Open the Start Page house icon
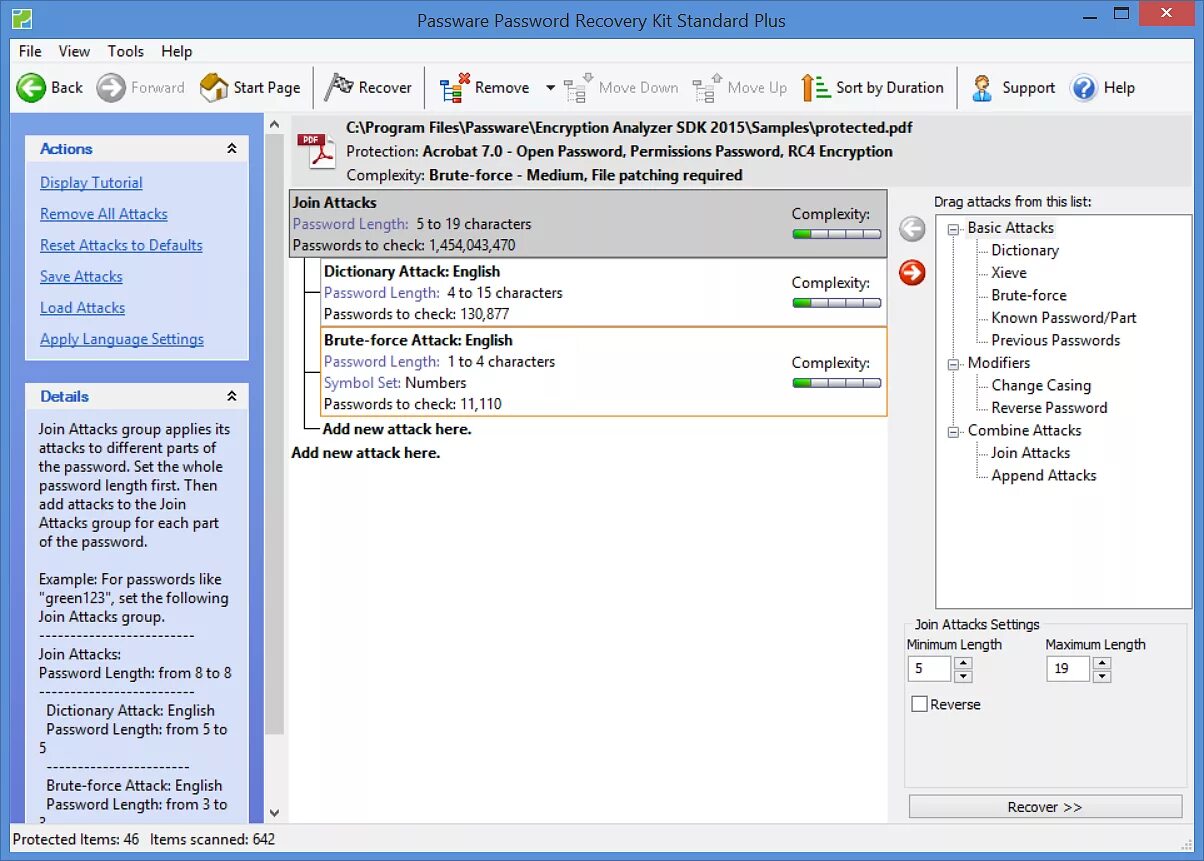Viewport: 1204px width, 861px height. click(x=214, y=88)
